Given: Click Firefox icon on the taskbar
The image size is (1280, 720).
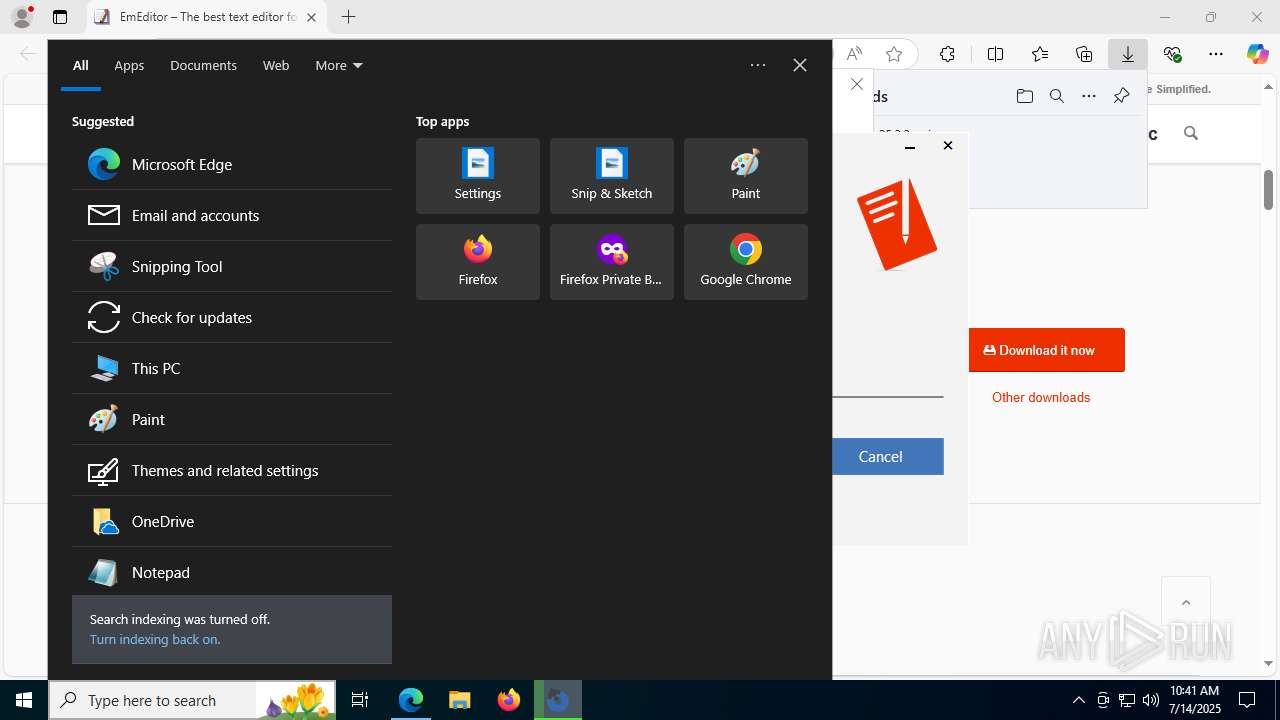Looking at the screenshot, I should pos(509,700).
